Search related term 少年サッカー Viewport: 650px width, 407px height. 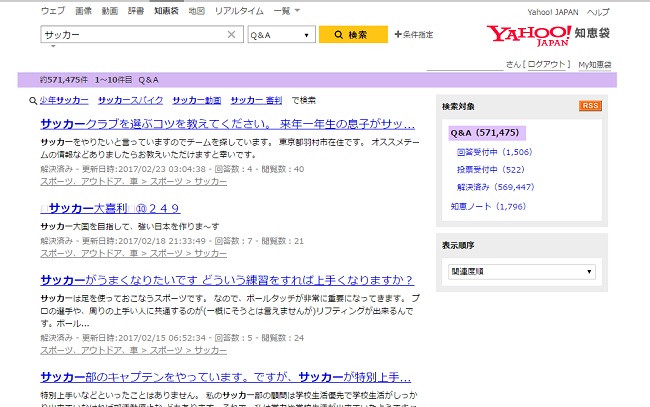pos(64,100)
